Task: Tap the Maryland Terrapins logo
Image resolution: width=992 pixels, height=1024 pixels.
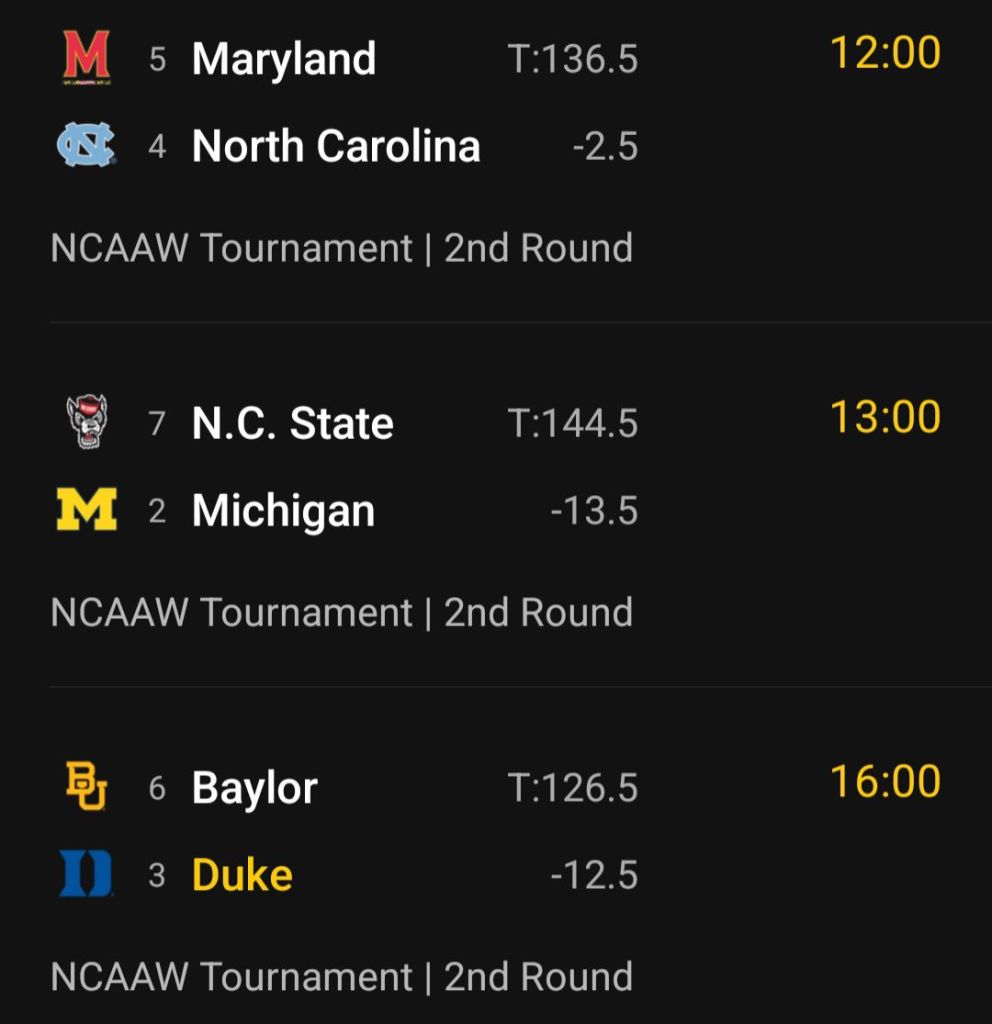Action: point(86,57)
